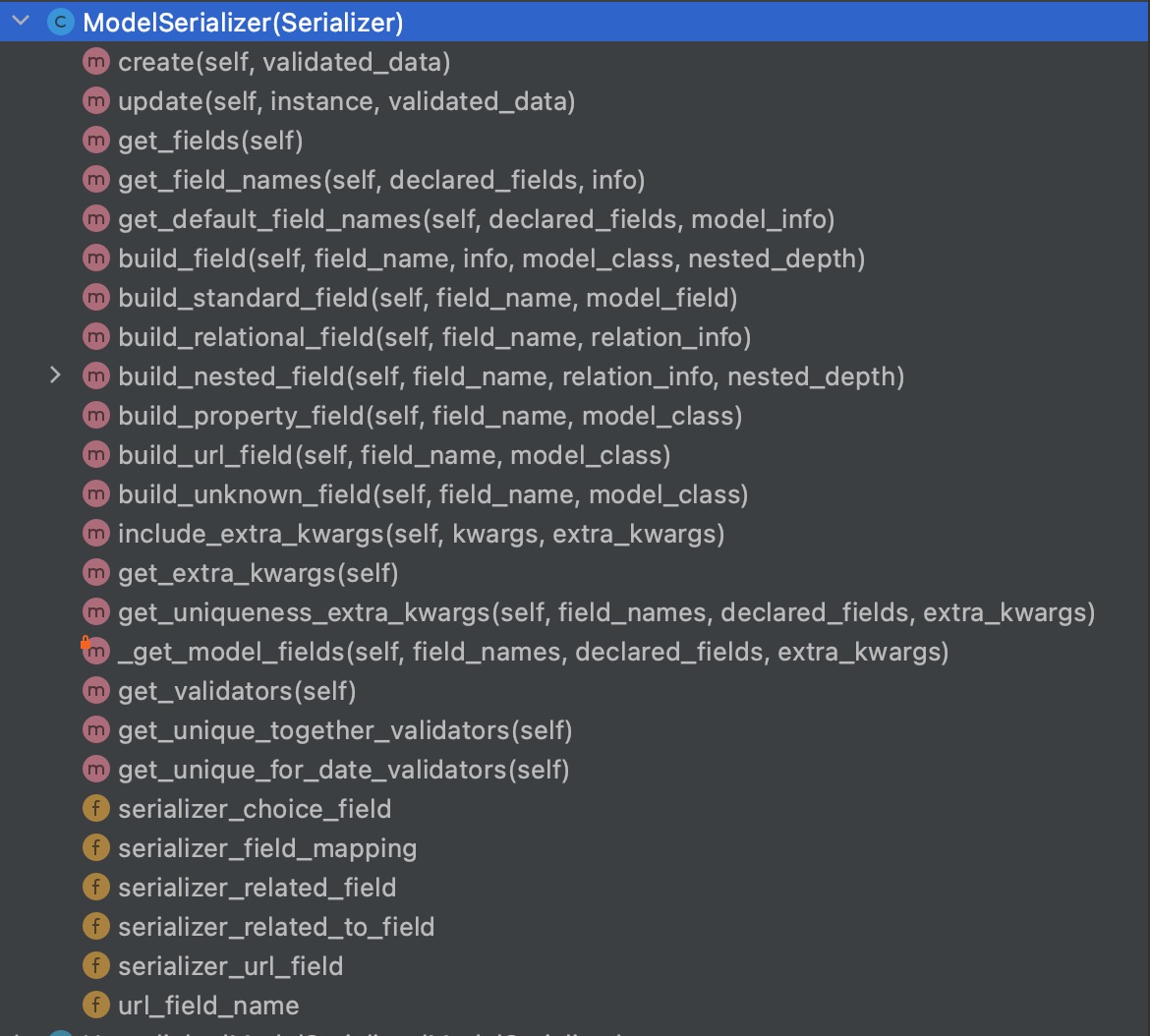
Task: Click the class icon next to ModelSerializer
Action: point(60,21)
